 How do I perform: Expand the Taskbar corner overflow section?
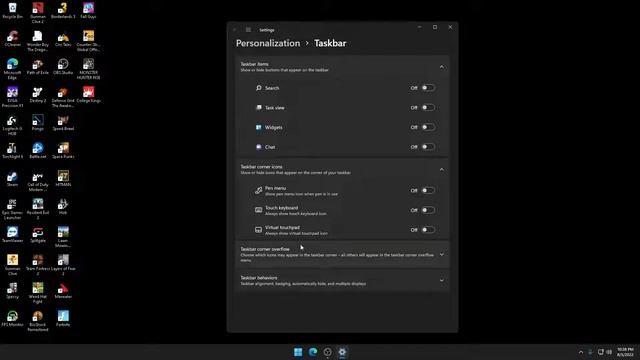click(442, 254)
